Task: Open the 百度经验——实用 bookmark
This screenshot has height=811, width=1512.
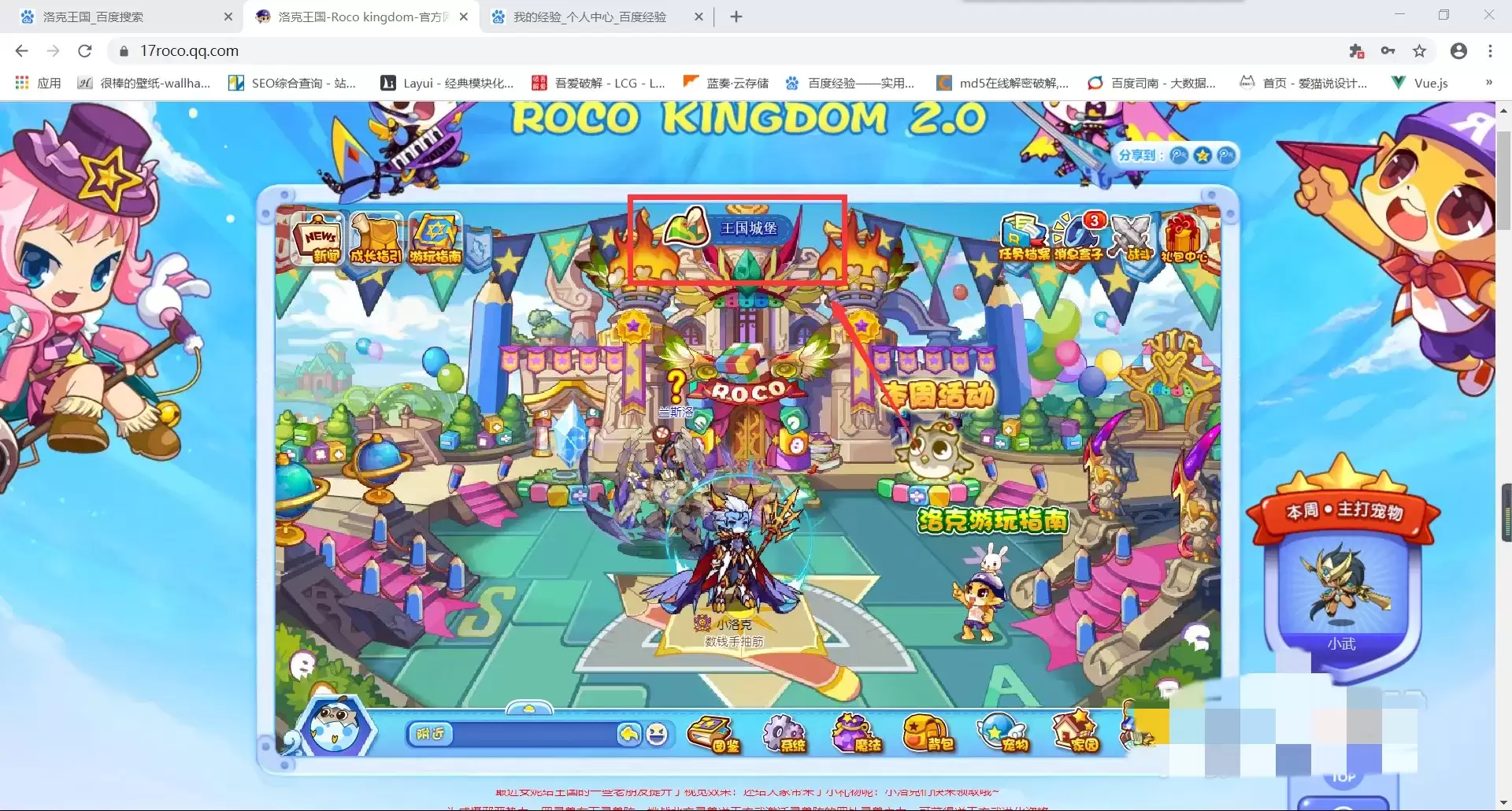Action: tap(850, 83)
